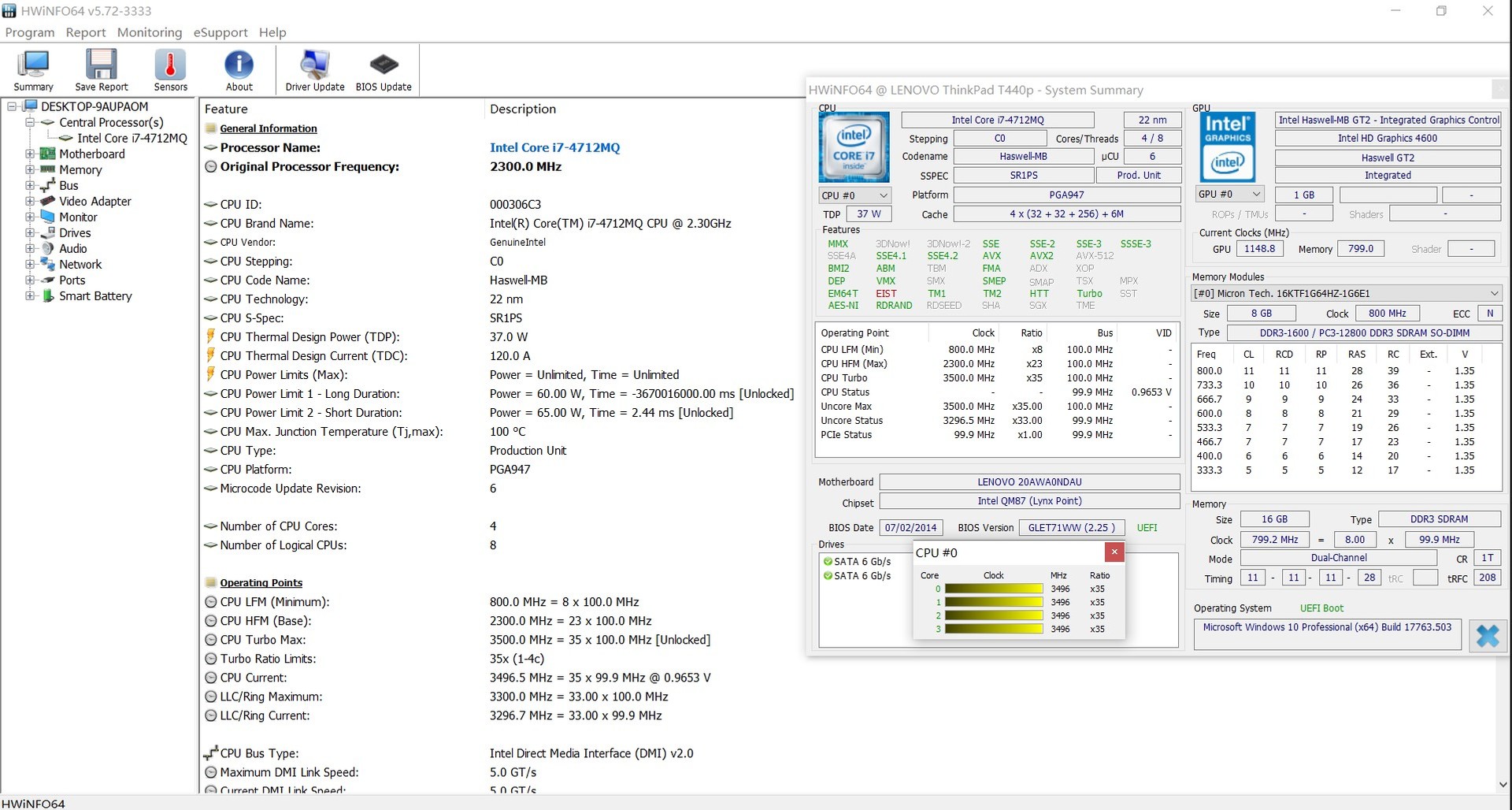Click the first SATA 6 Gb/s drive status icon
This screenshot has width=1512, height=810.
(x=828, y=562)
